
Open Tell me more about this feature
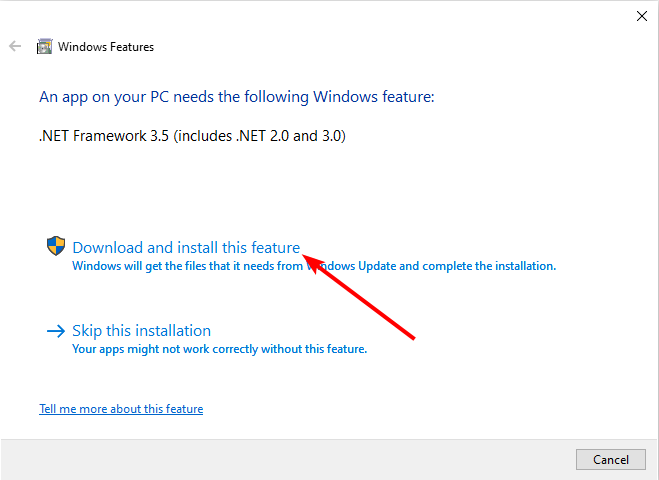121,409
